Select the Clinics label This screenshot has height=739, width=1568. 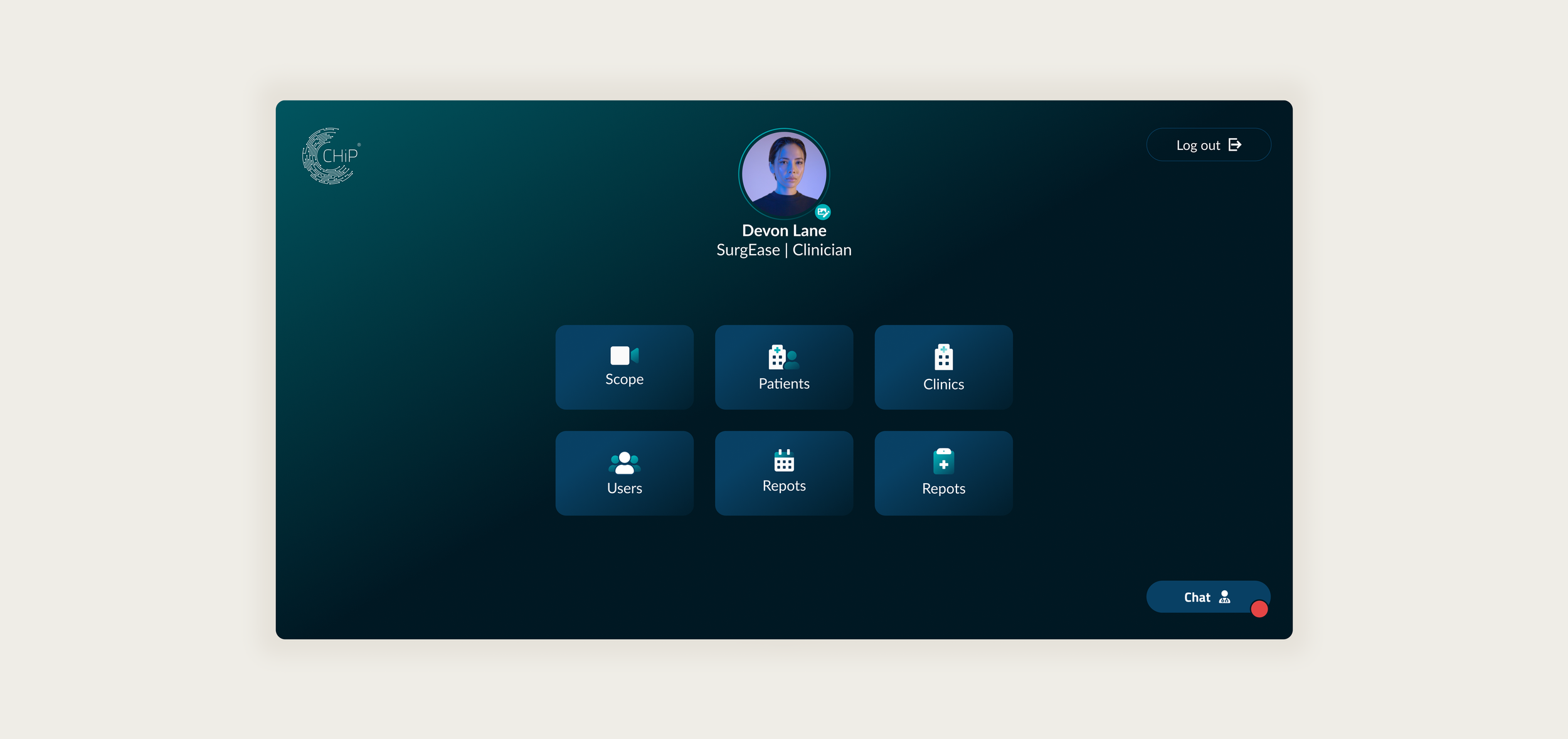coord(943,384)
